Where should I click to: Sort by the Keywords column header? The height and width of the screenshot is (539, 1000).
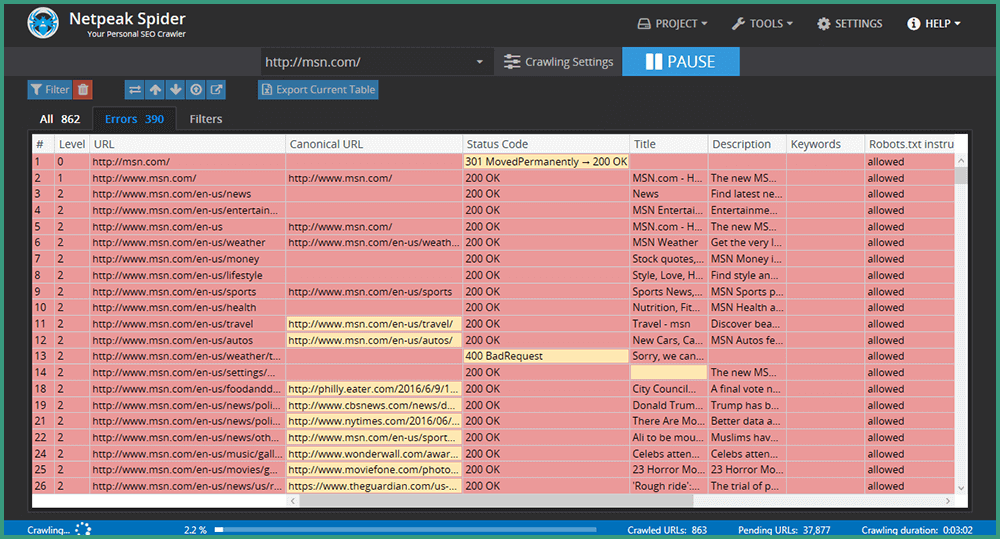tap(825, 144)
